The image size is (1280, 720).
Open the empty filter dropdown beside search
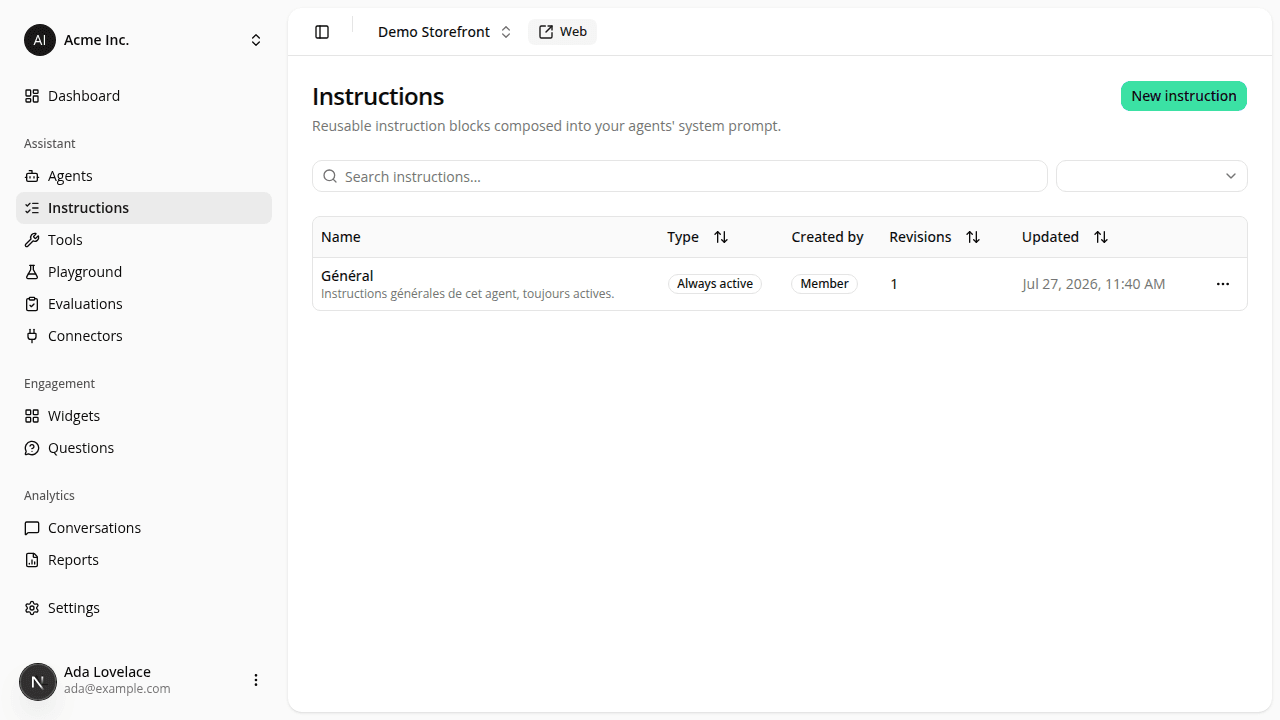[1152, 176]
